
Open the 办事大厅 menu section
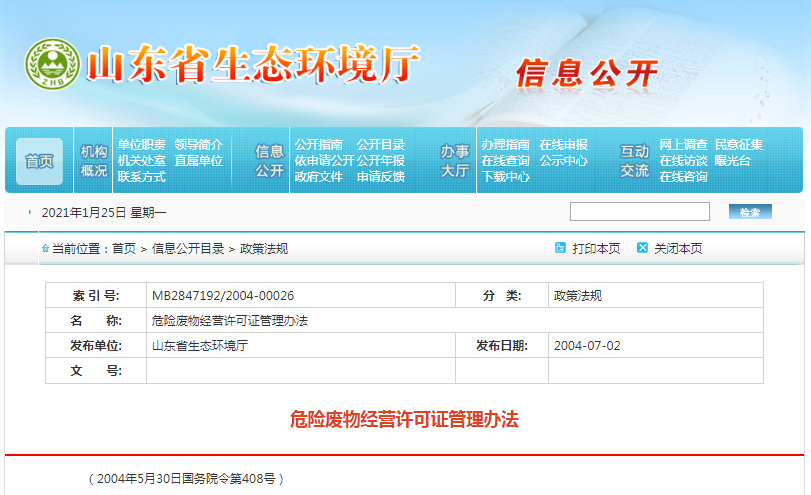tap(455, 160)
